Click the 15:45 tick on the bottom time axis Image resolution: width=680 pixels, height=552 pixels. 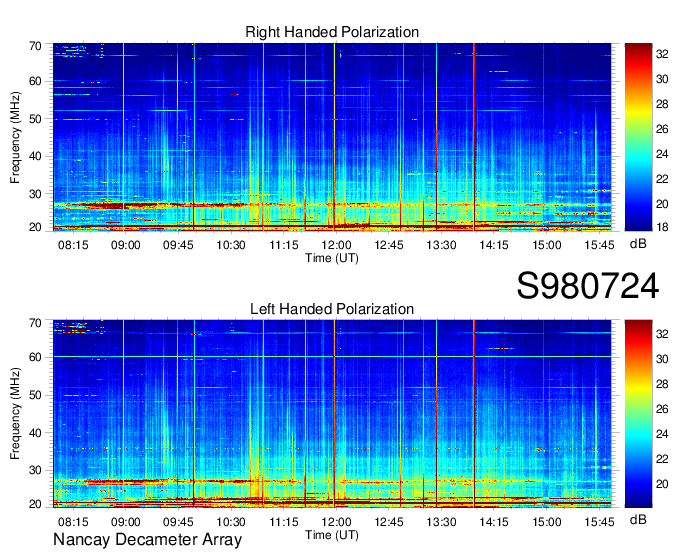(599, 522)
